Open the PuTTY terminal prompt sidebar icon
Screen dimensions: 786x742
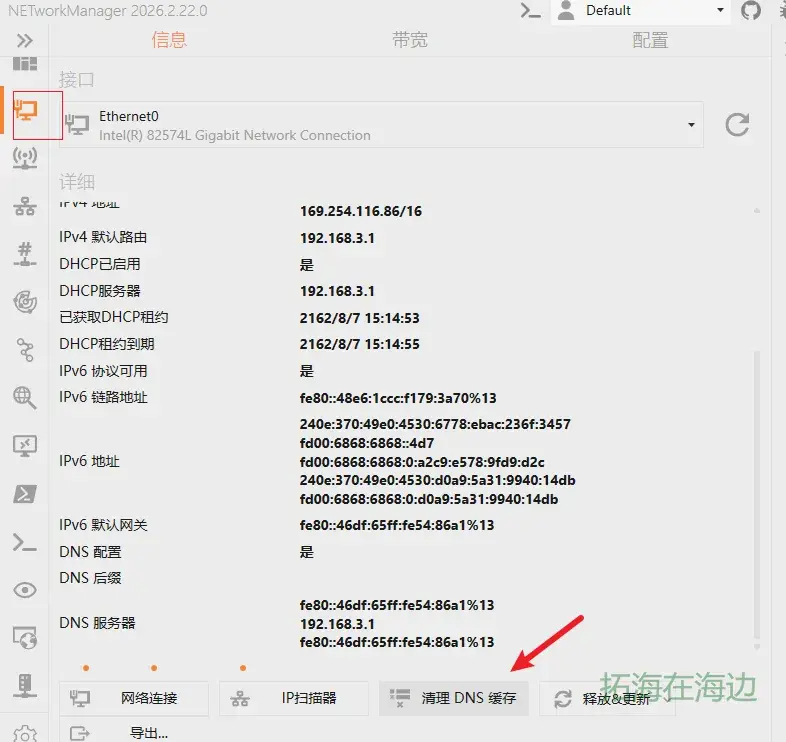(25, 542)
